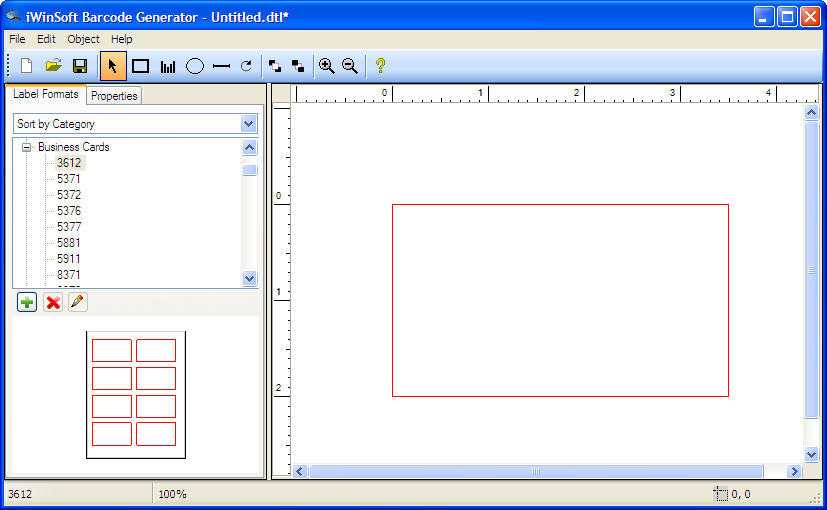Edit label format with pencil icon

tap(78, 302)
